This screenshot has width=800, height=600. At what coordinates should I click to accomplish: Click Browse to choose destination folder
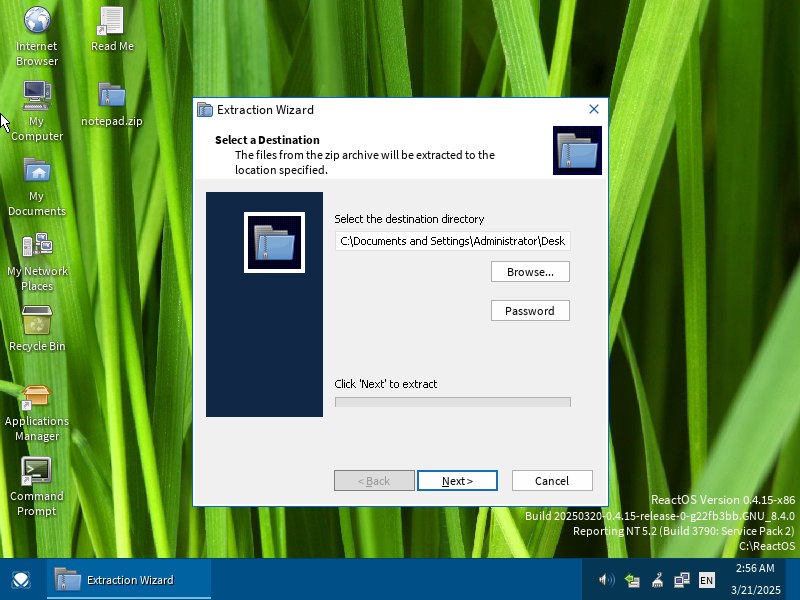(x=530, y=271)
